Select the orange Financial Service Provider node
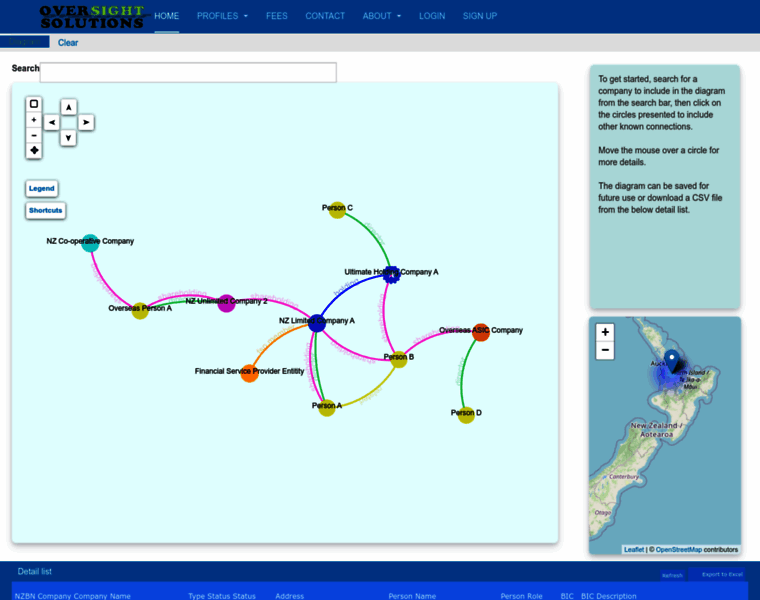Viewport: 760px width, 600px height. (249, 373)
